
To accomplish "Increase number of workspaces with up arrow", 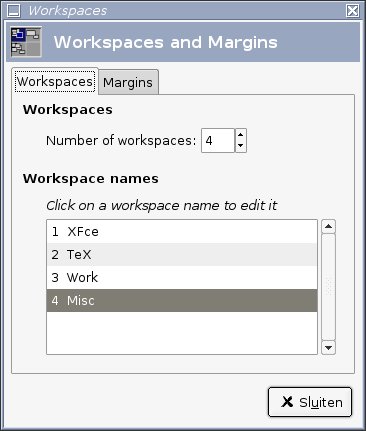I will click(x=240, y=135).
